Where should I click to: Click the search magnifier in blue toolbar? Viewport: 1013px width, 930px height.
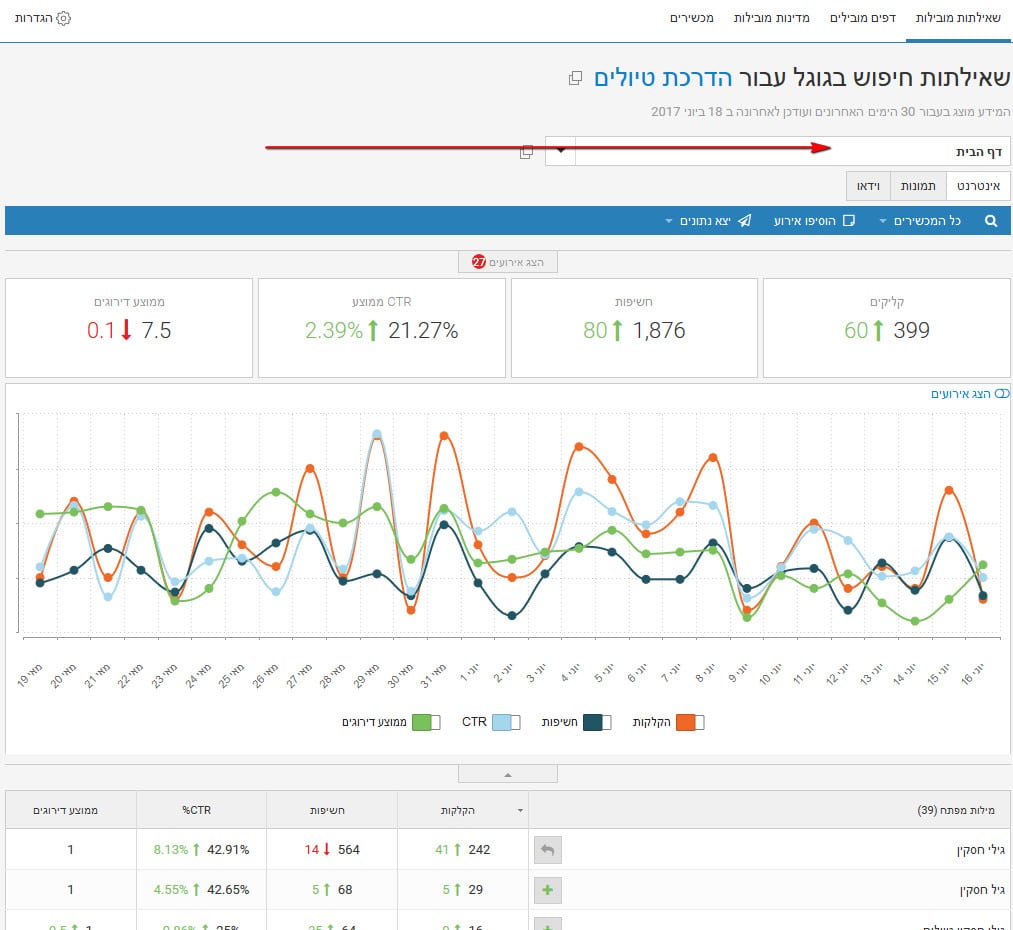pyautogui.click(x=990, y=221)
